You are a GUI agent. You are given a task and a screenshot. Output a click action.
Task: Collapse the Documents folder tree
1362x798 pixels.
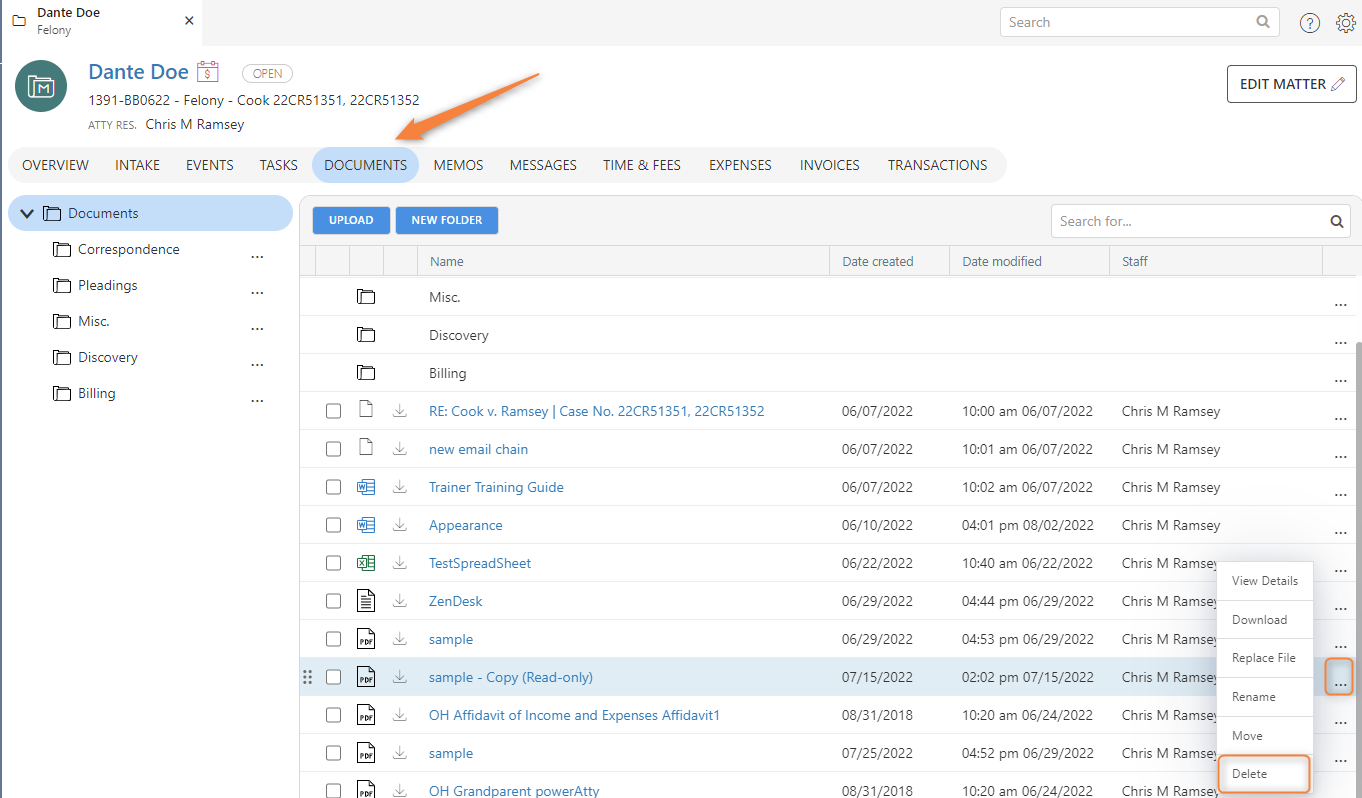pos(26,212)
